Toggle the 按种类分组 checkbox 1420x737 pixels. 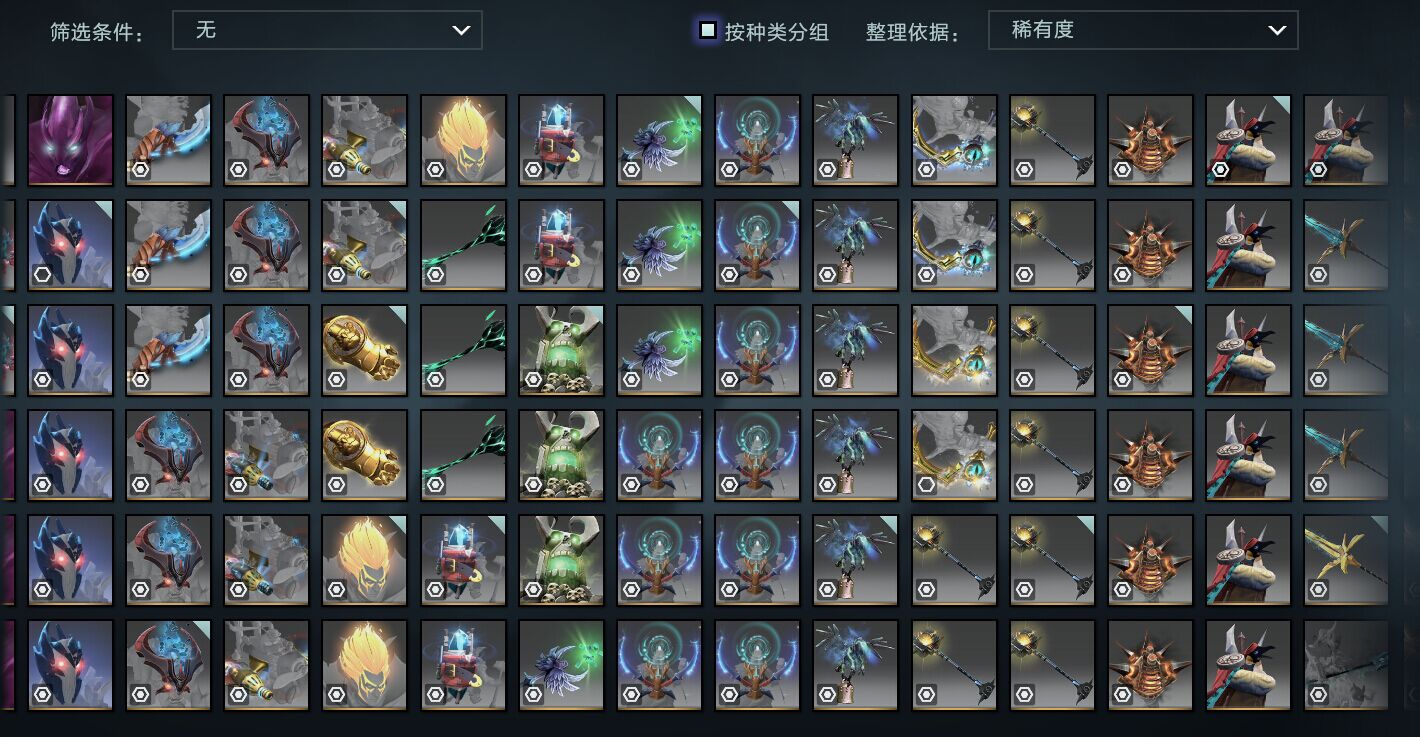click(708, 30)
